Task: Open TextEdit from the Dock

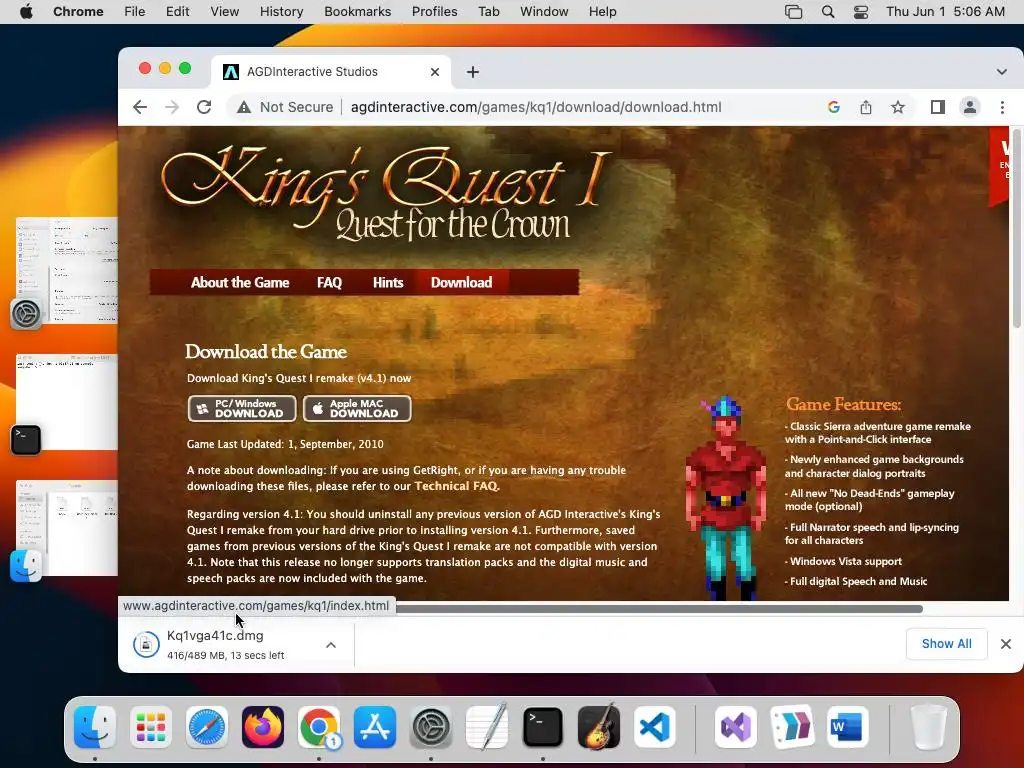Action: click(x=487, y=727)
